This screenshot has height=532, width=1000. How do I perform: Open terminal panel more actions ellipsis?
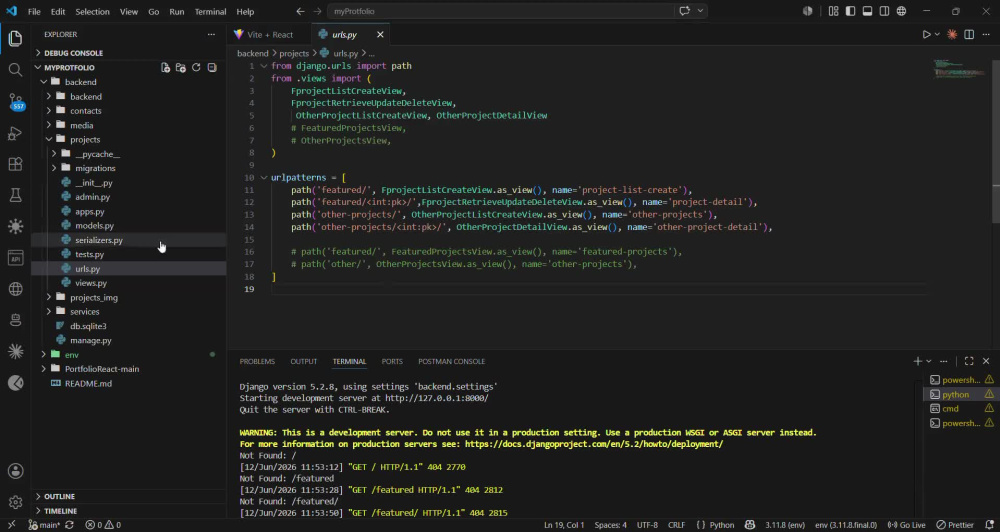pos(944,361)
